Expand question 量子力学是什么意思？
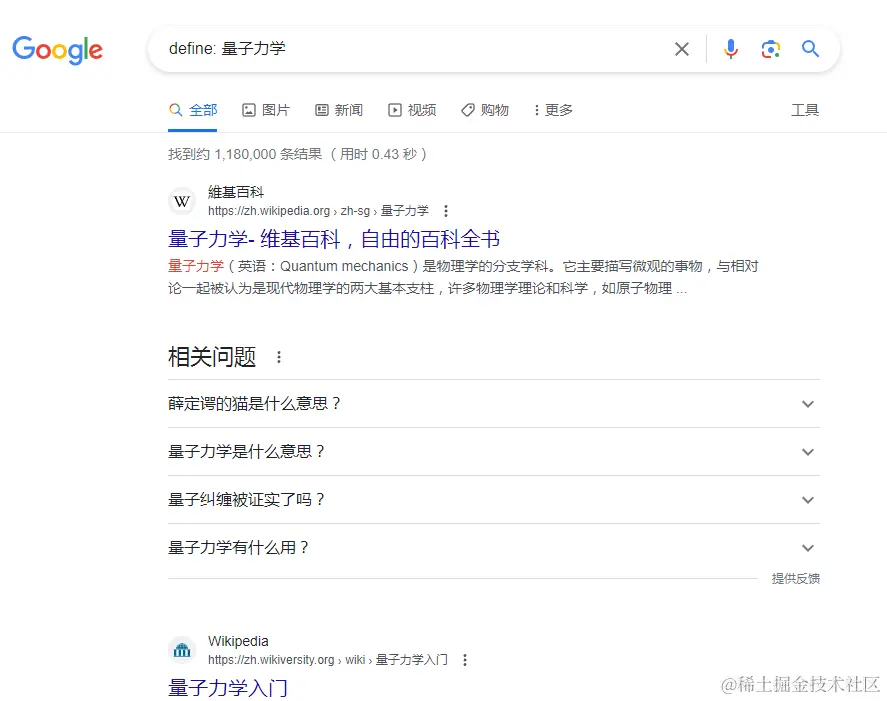Screen dimensions: 887x701 [493, 451]
